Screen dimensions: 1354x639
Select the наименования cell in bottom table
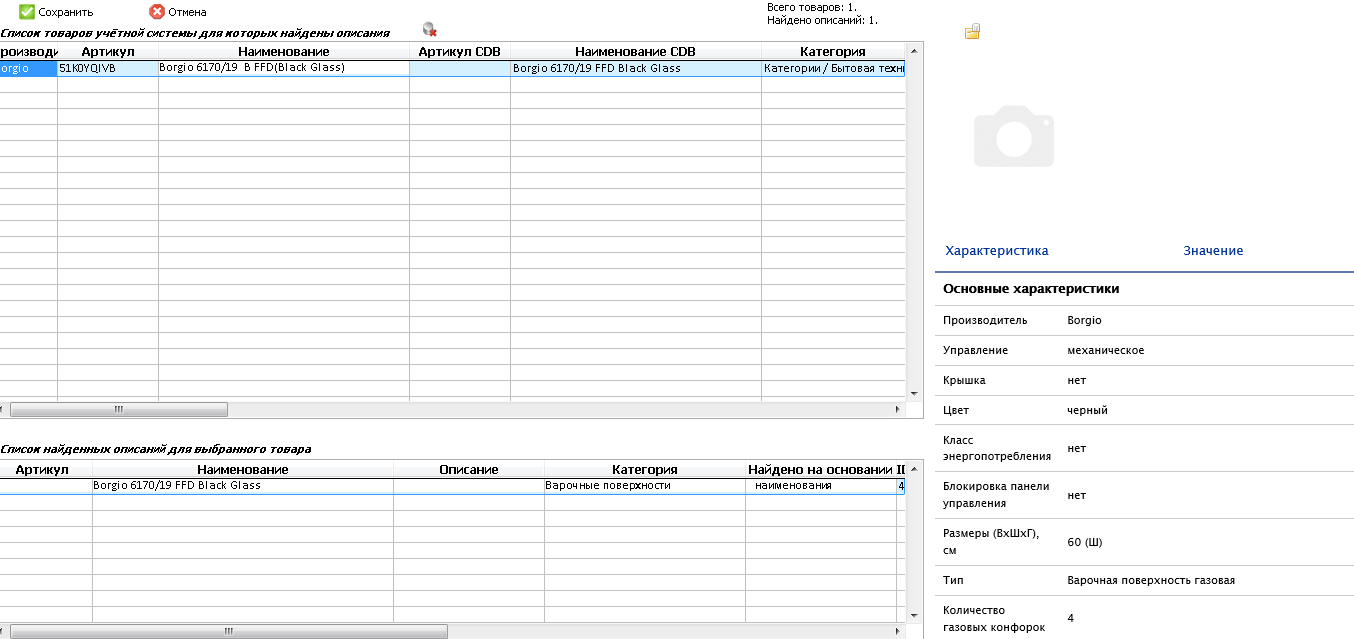click(x=820, y=486)
